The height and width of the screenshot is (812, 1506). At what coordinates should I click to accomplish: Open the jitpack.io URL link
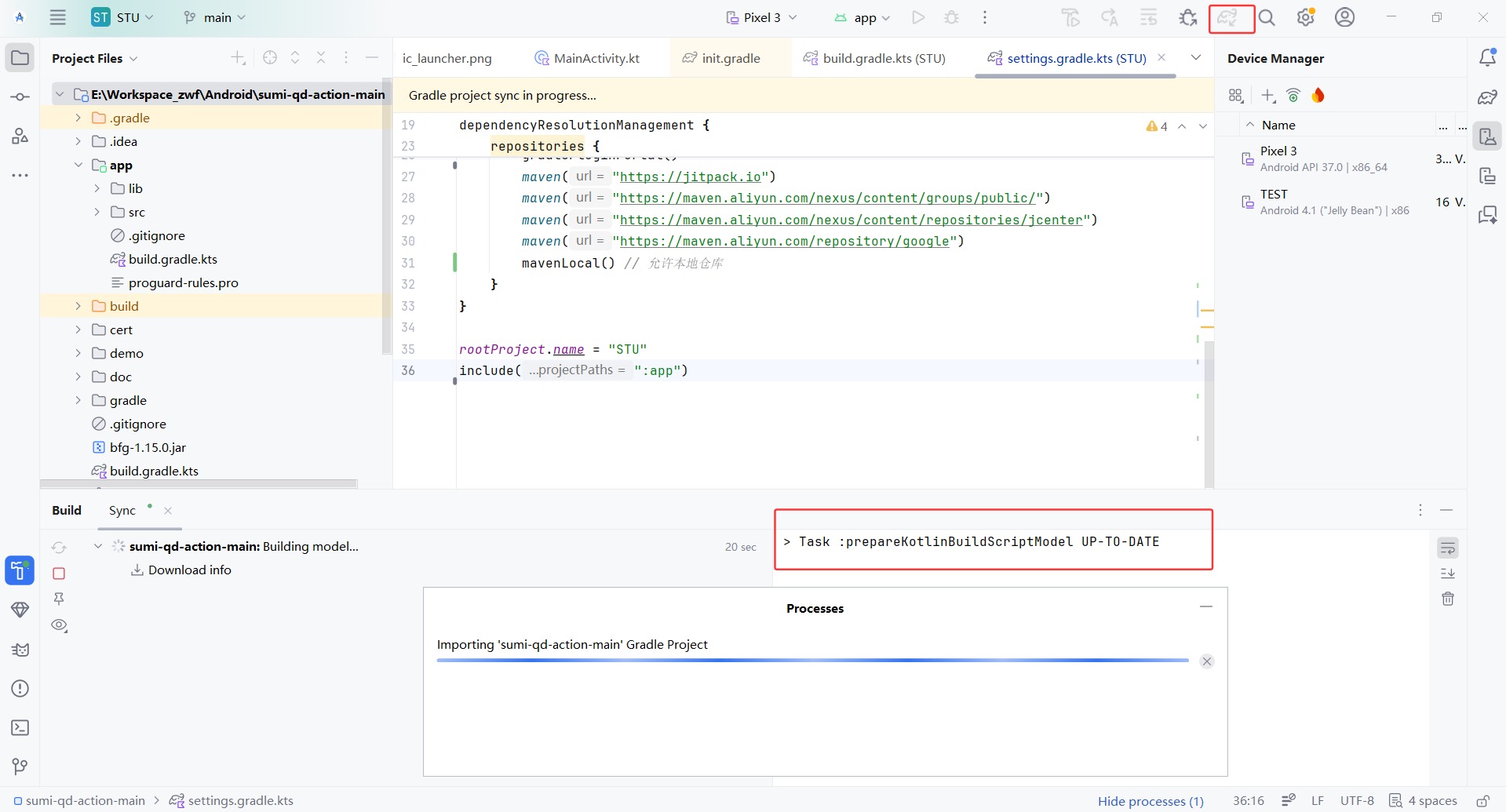pos(690,177)
